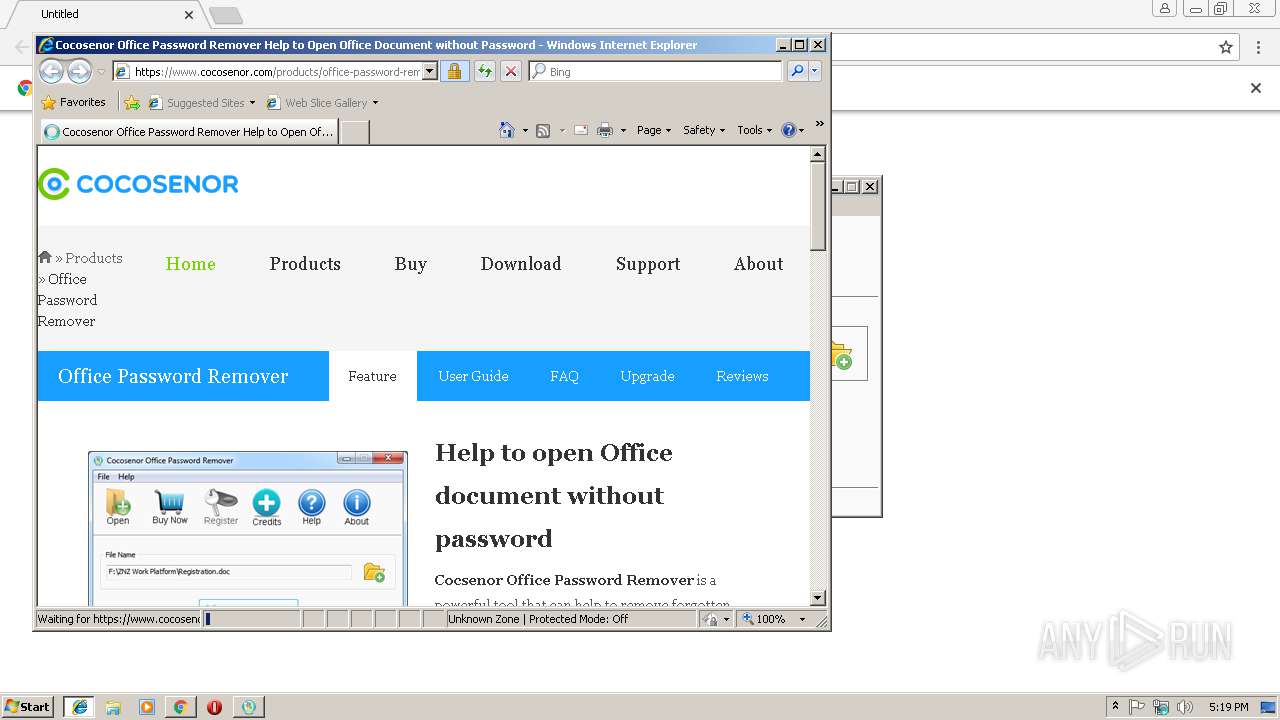Expand the Home button dropdown arrow
Viewport: 1280px width, 720px height.
click(525, 131)
